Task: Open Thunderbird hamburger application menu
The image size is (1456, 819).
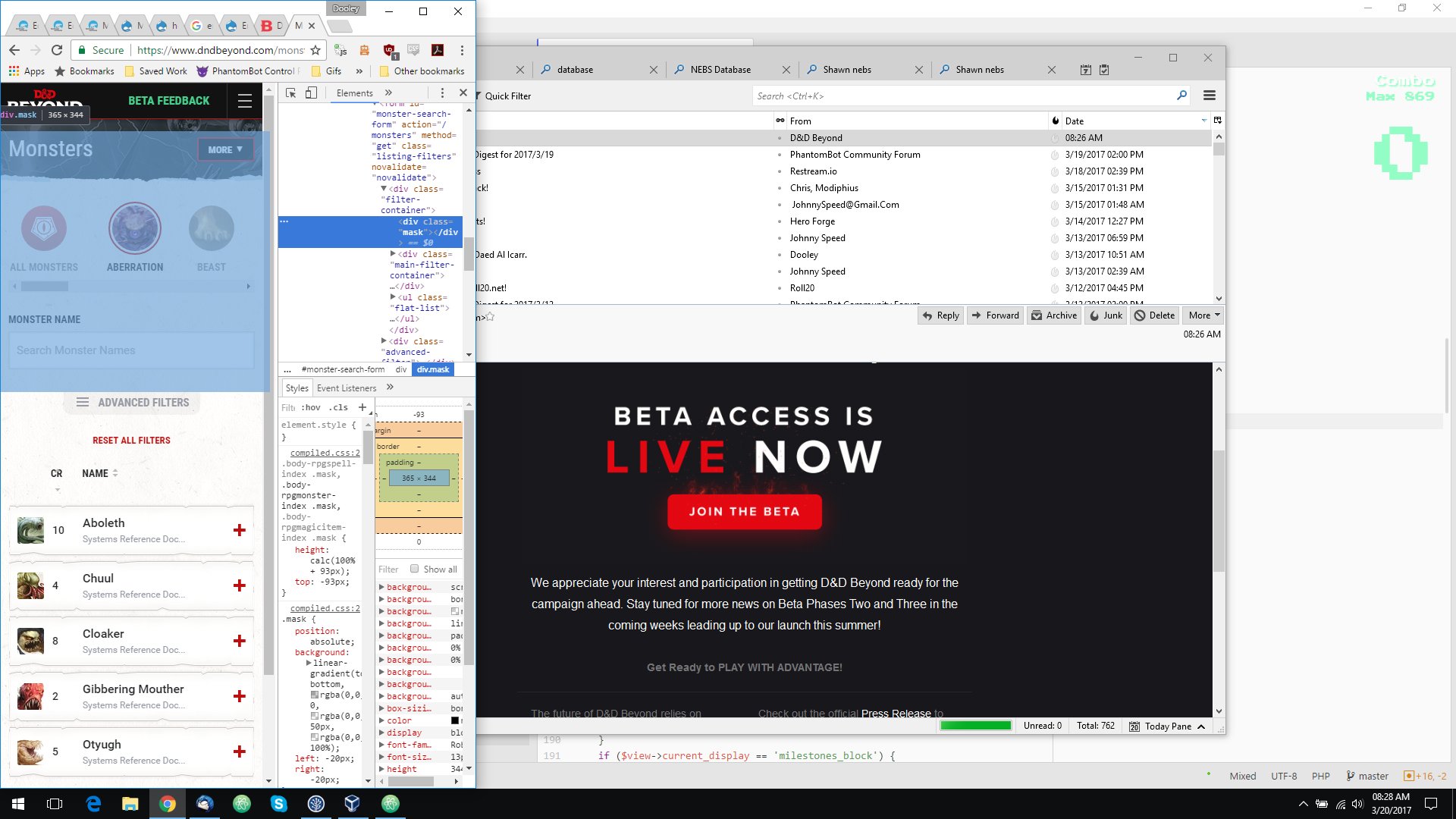Action: [x=1210, y=96]
